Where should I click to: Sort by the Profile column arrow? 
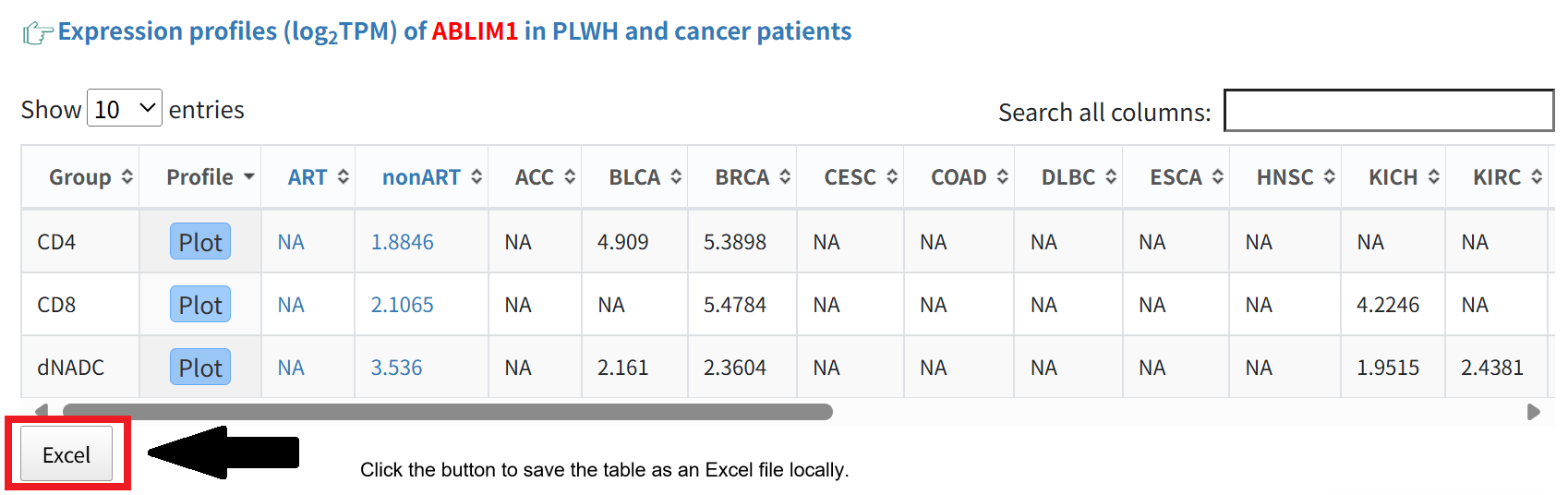[x=249, y=176]
